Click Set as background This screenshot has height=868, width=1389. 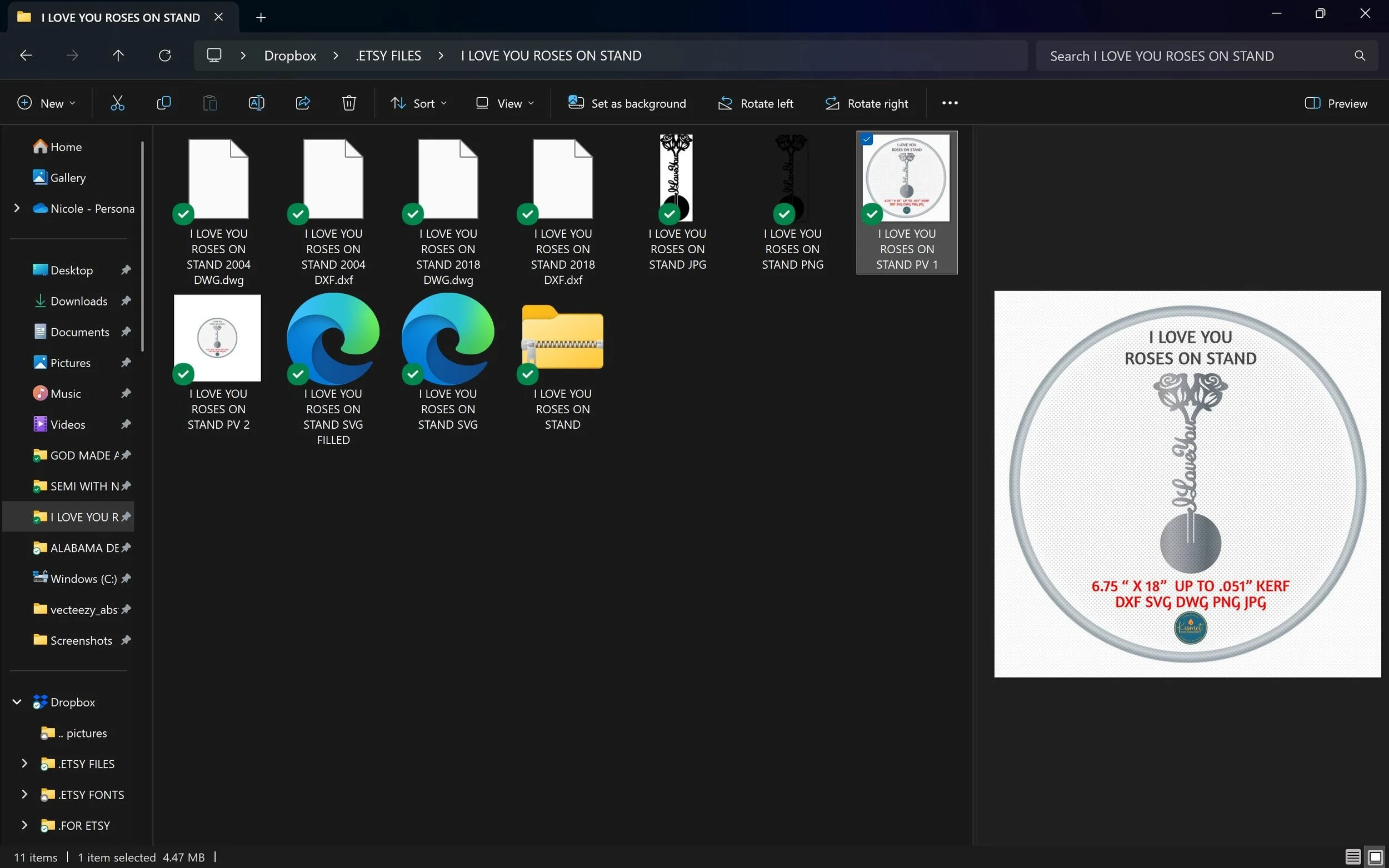tap(627, 103)
